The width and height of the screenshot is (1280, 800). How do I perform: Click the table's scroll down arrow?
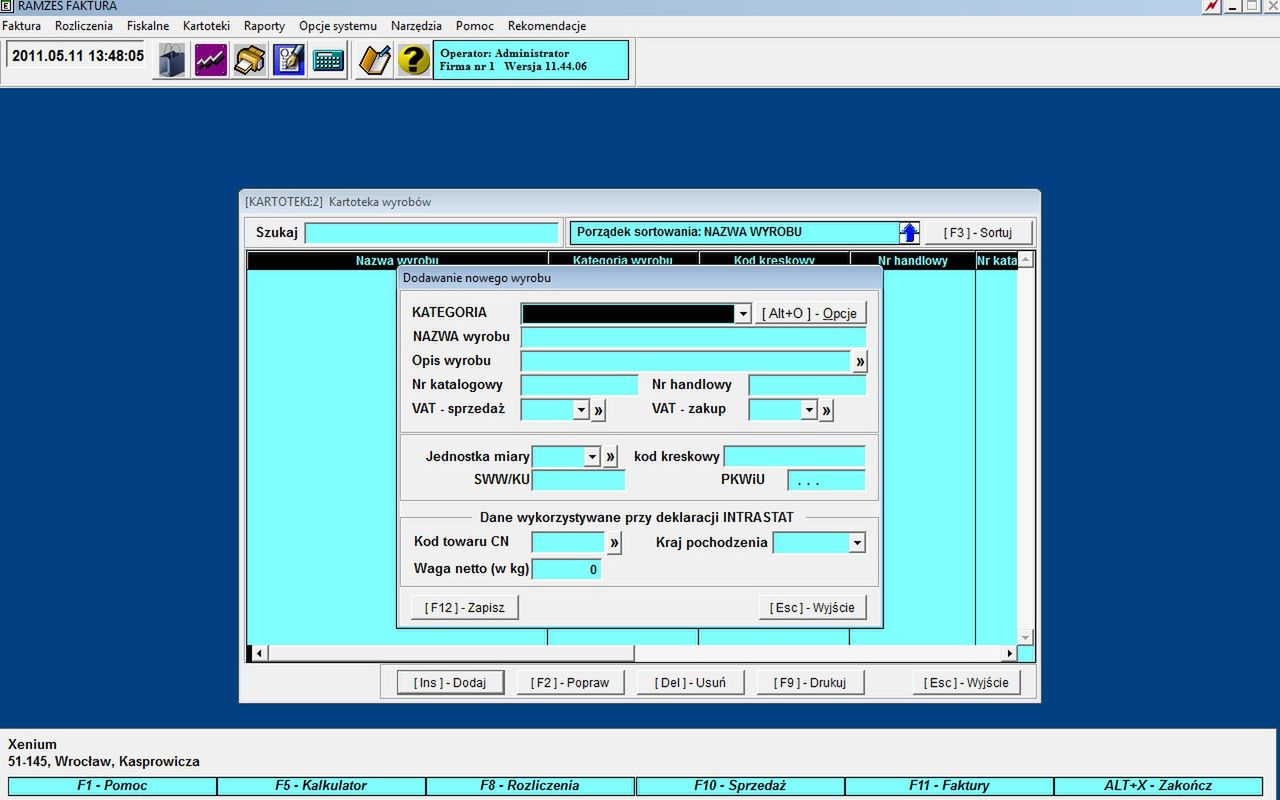coord(1025,637)
